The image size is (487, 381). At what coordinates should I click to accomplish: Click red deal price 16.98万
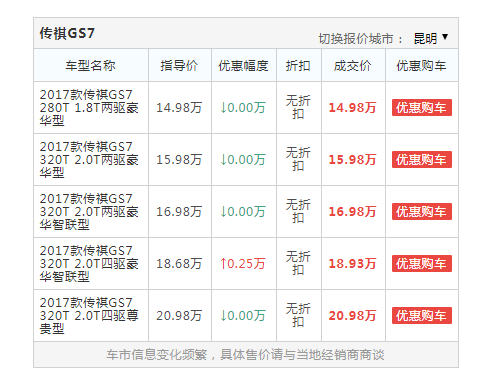[352, 211]
